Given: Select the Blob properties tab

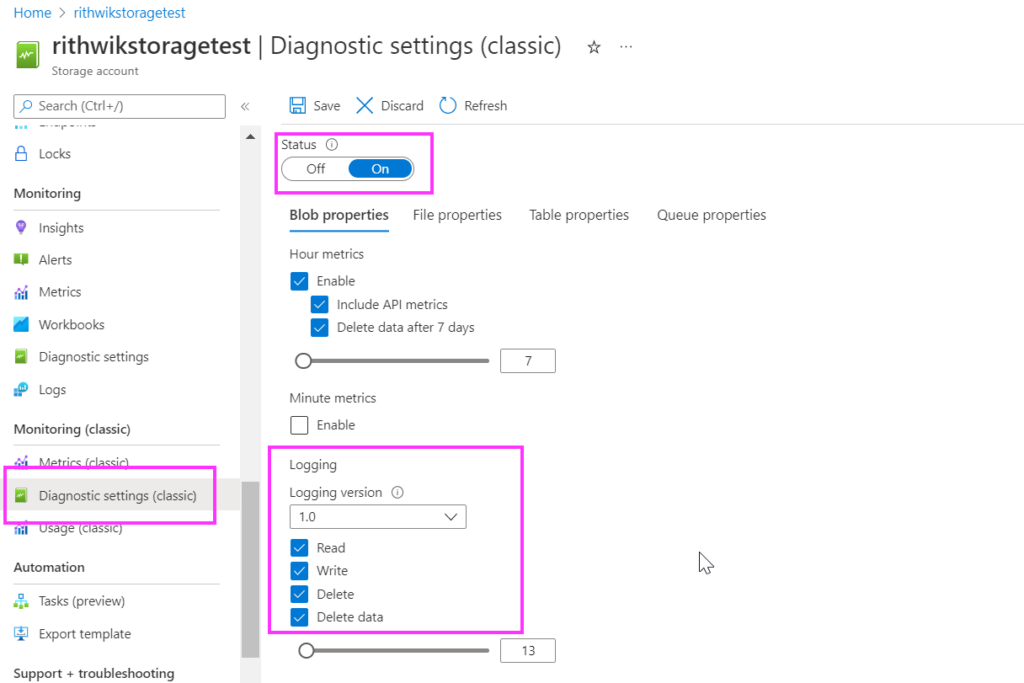Looking at the screenshot, I should (339, 215).
